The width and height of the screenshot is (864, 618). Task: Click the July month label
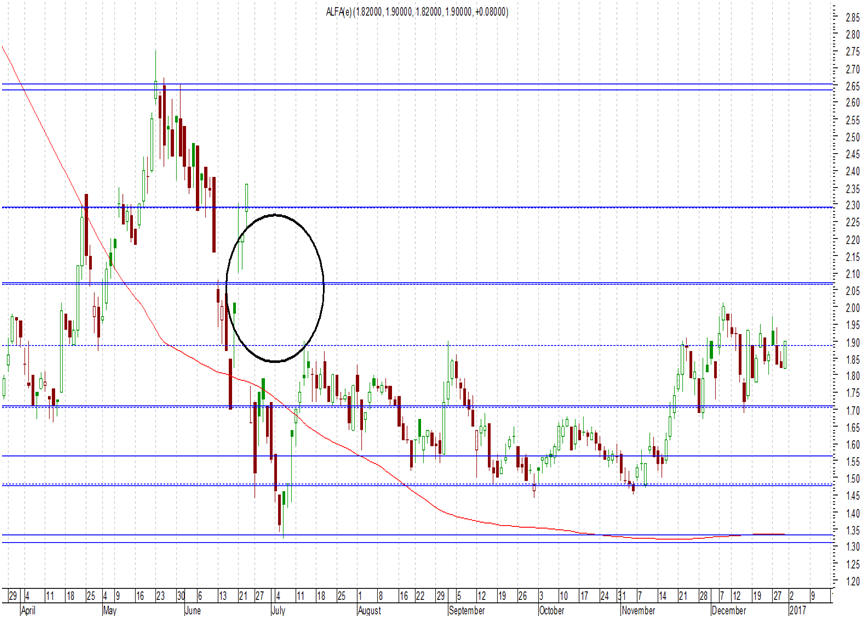point(278,610)
